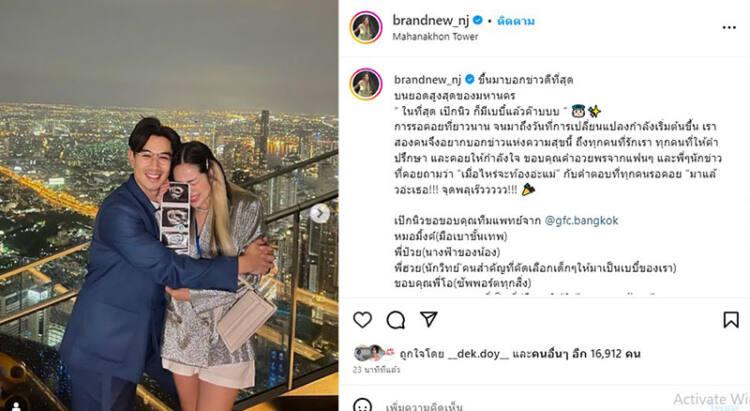Screen dimensions: 750x411
Task: Open the brandnew_nj profile picture in the header
Action: click(366, 27)
